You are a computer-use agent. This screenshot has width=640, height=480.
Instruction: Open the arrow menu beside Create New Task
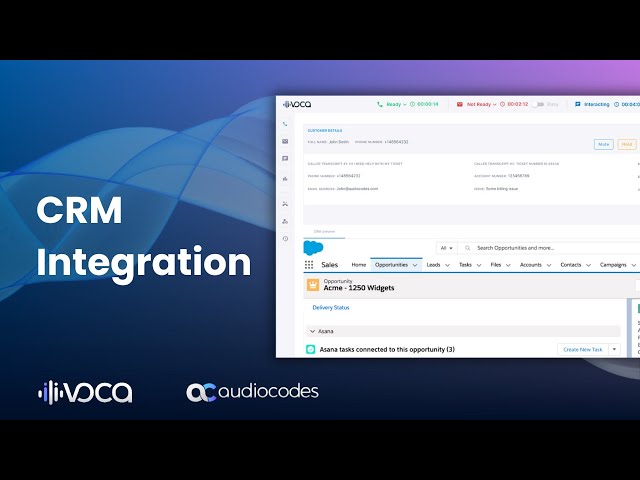[614, 349]
